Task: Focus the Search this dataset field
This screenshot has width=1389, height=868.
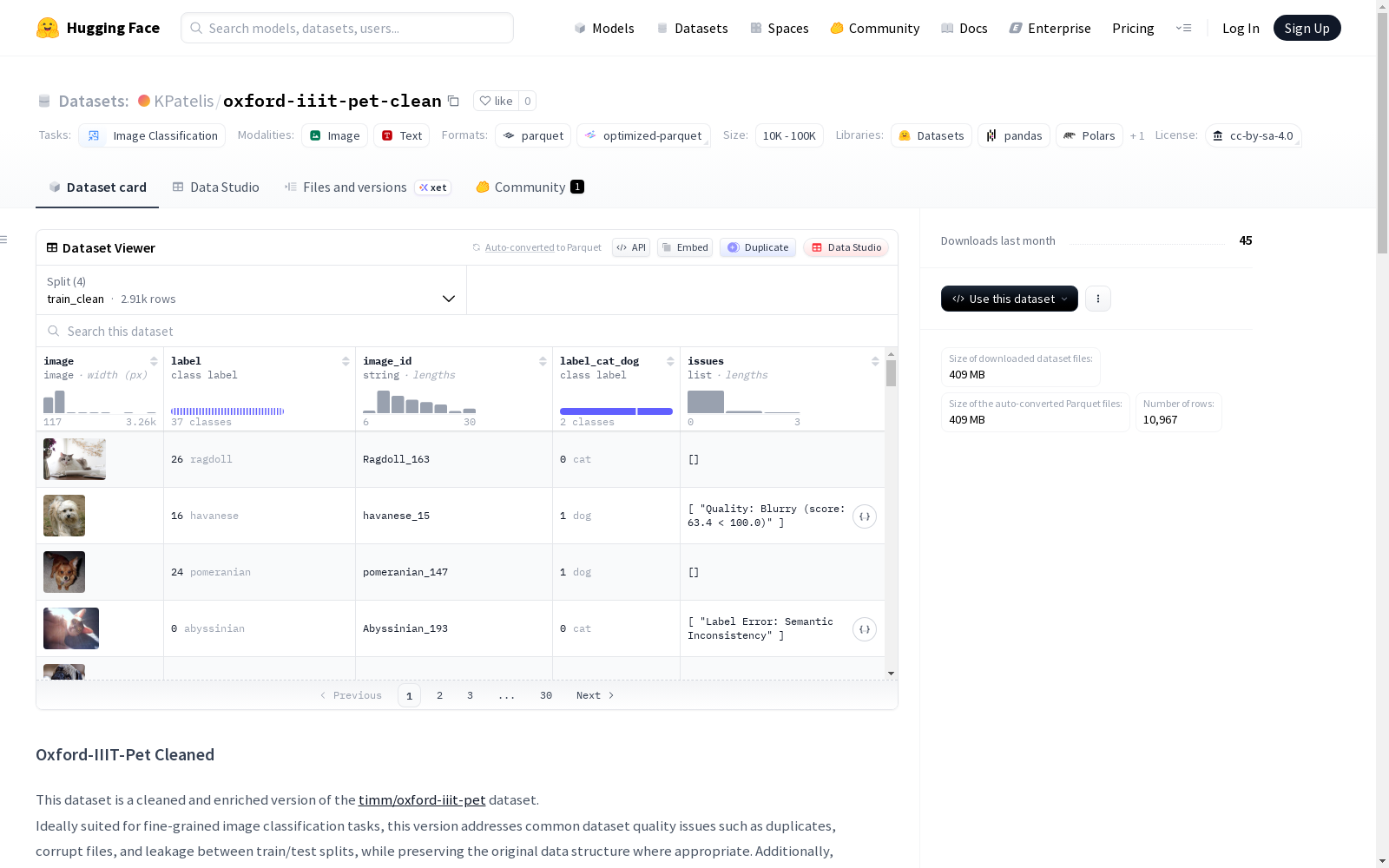Action: click(467, 331)
